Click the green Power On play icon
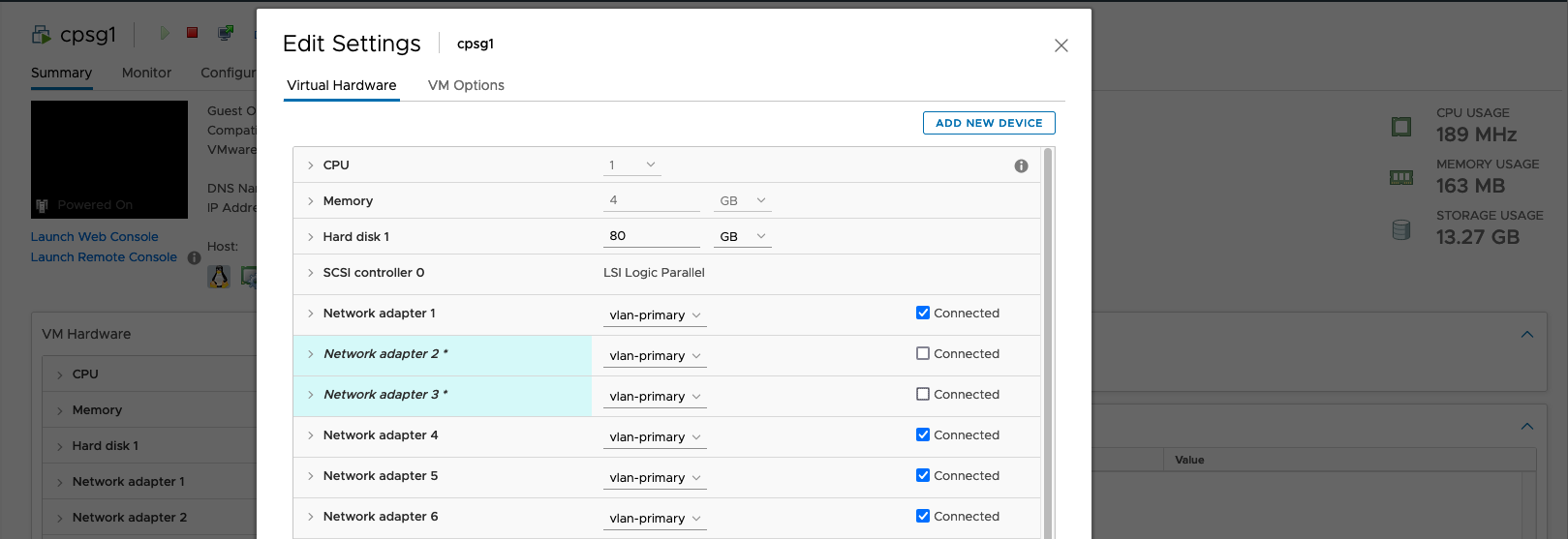This screenshot has width=1568, height=539. [165, 34]
